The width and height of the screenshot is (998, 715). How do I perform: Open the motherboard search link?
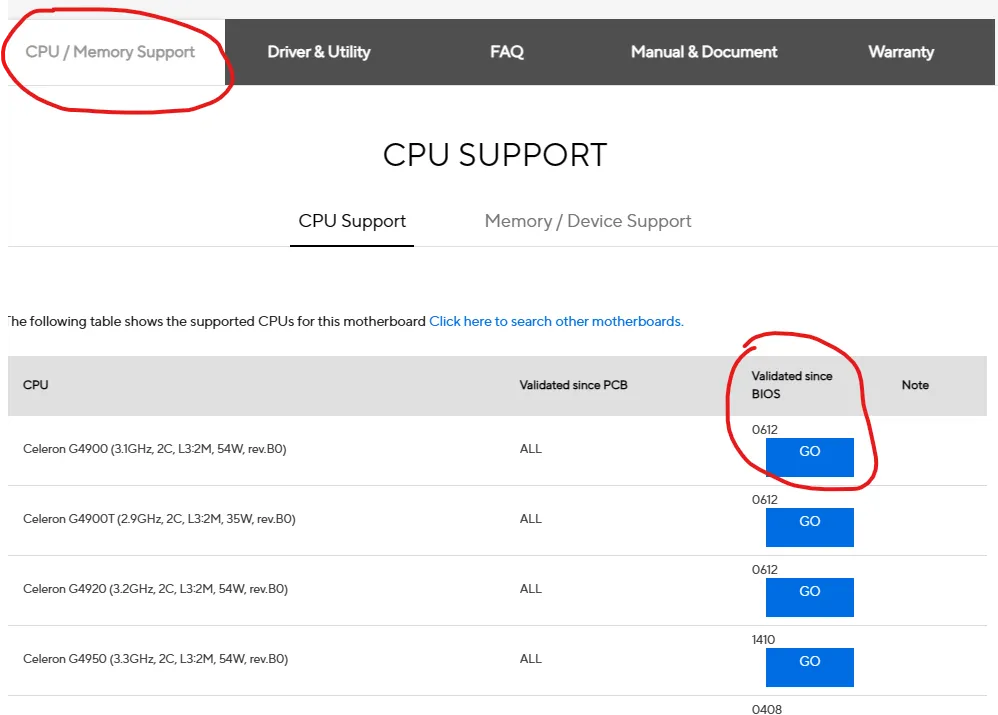[556, 321]
